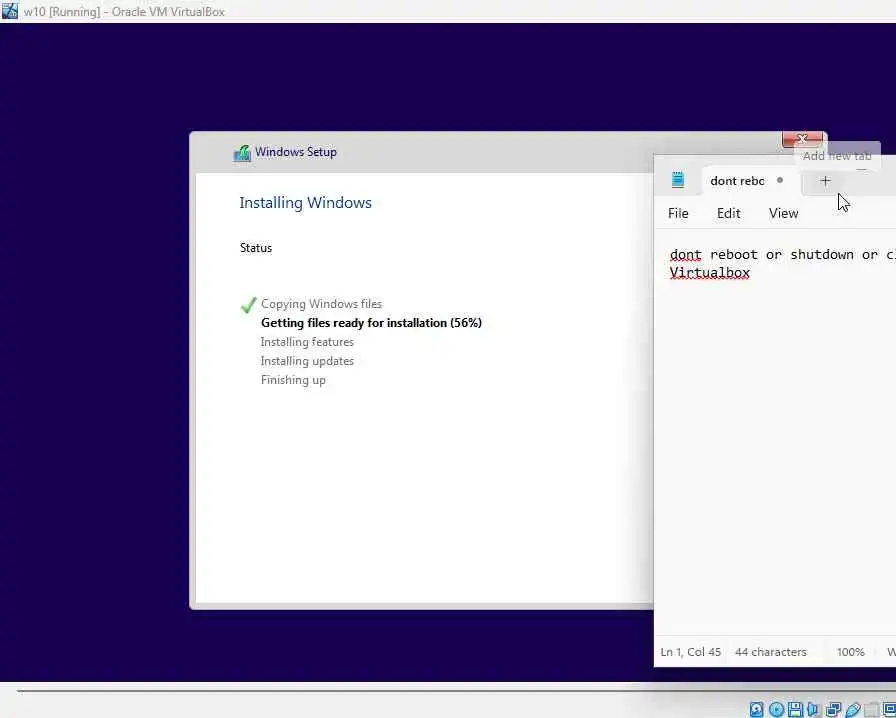Click the 'w10 [Running] - Oracle VM VirtualBox' title
This screenshot has width=896, height=718.
124,11
